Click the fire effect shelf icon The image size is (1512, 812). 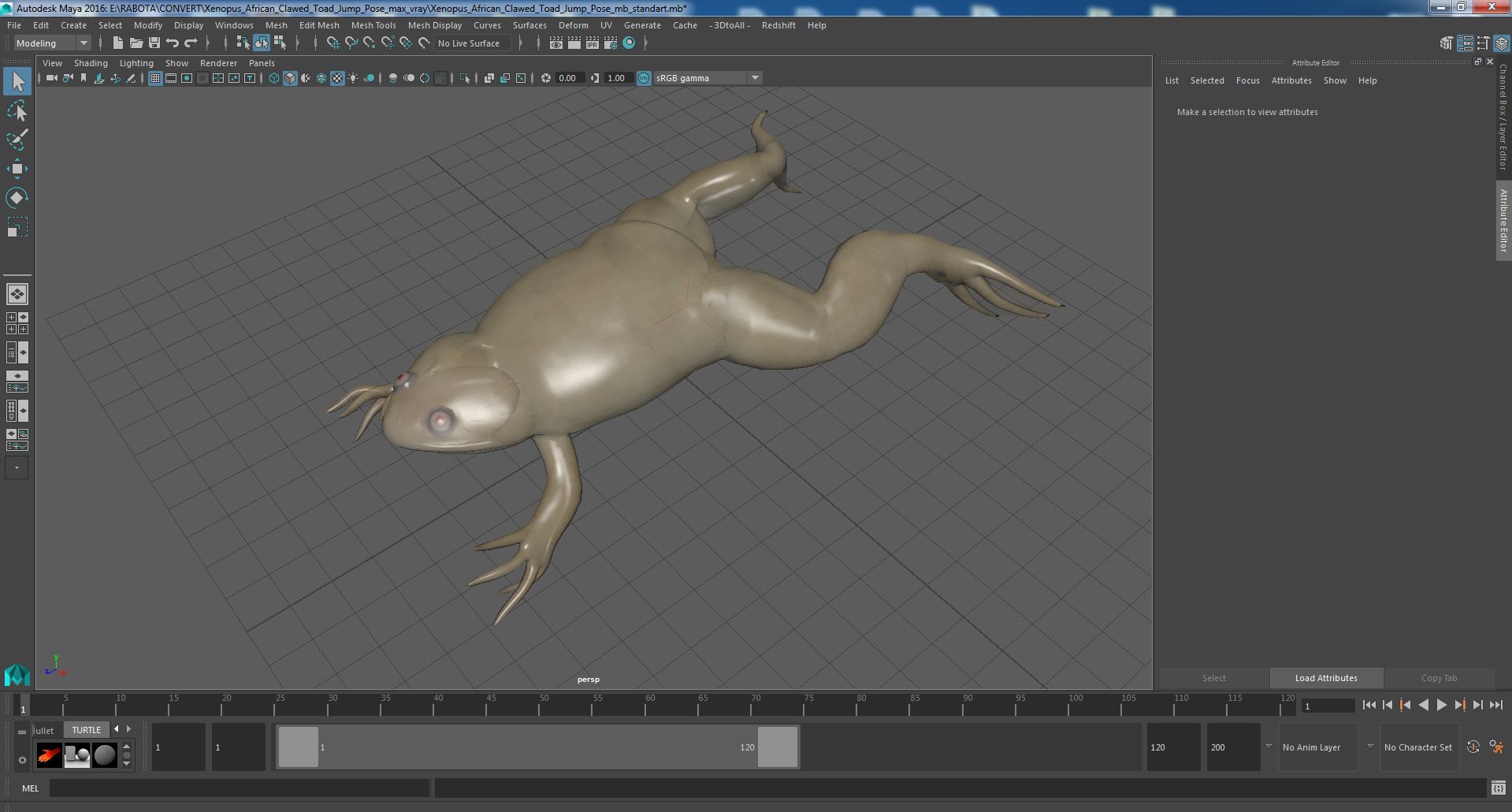point(50,755)
